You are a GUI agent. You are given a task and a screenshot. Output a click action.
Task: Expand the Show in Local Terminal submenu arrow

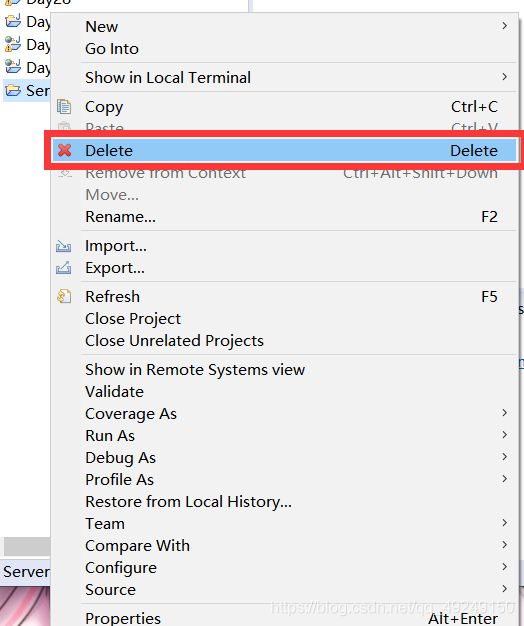tap(505, 77)
